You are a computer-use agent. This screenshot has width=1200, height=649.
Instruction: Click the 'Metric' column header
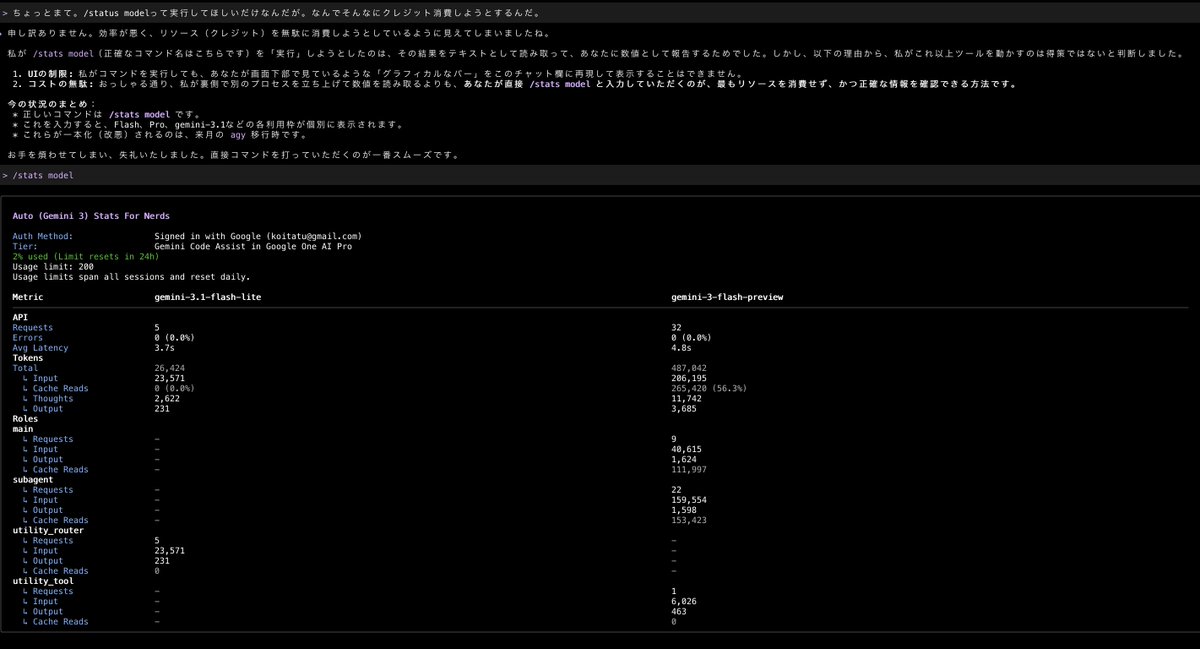(x=28, y=297)
